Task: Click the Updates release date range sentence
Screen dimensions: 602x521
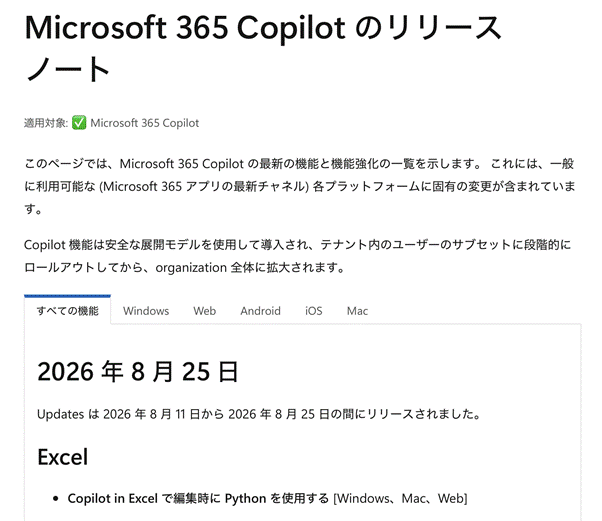Action: pyautogui.click(x=259, y=414)
